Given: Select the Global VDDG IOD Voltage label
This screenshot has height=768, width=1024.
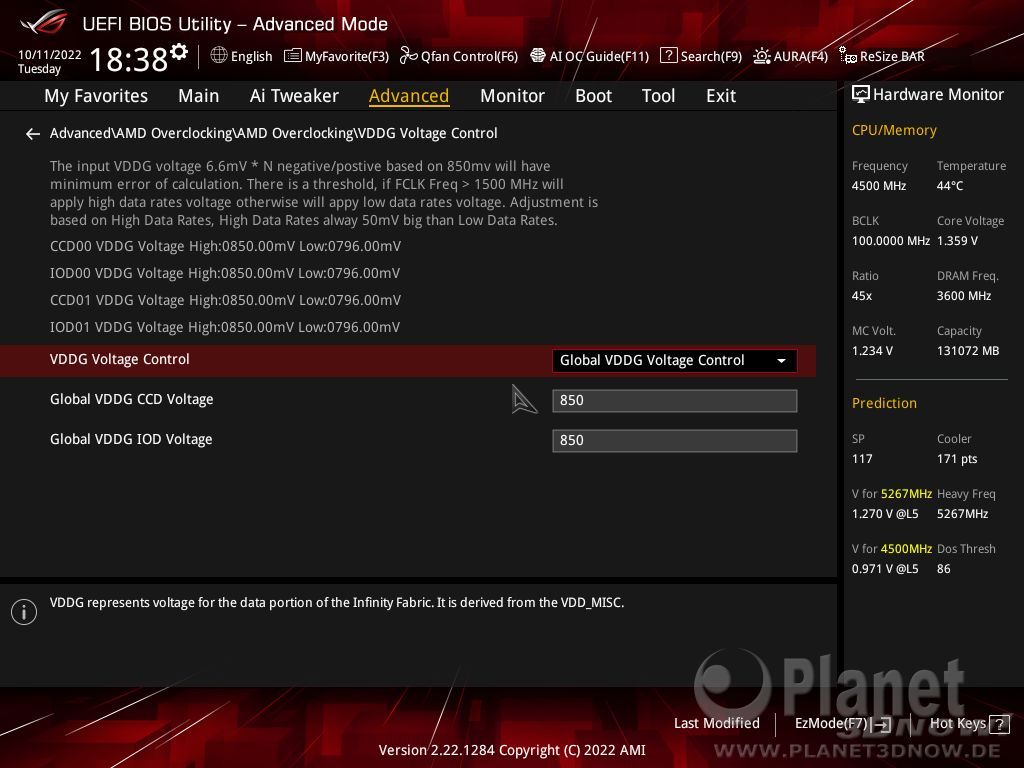Looking at the screenshot, I should (131, 440).
